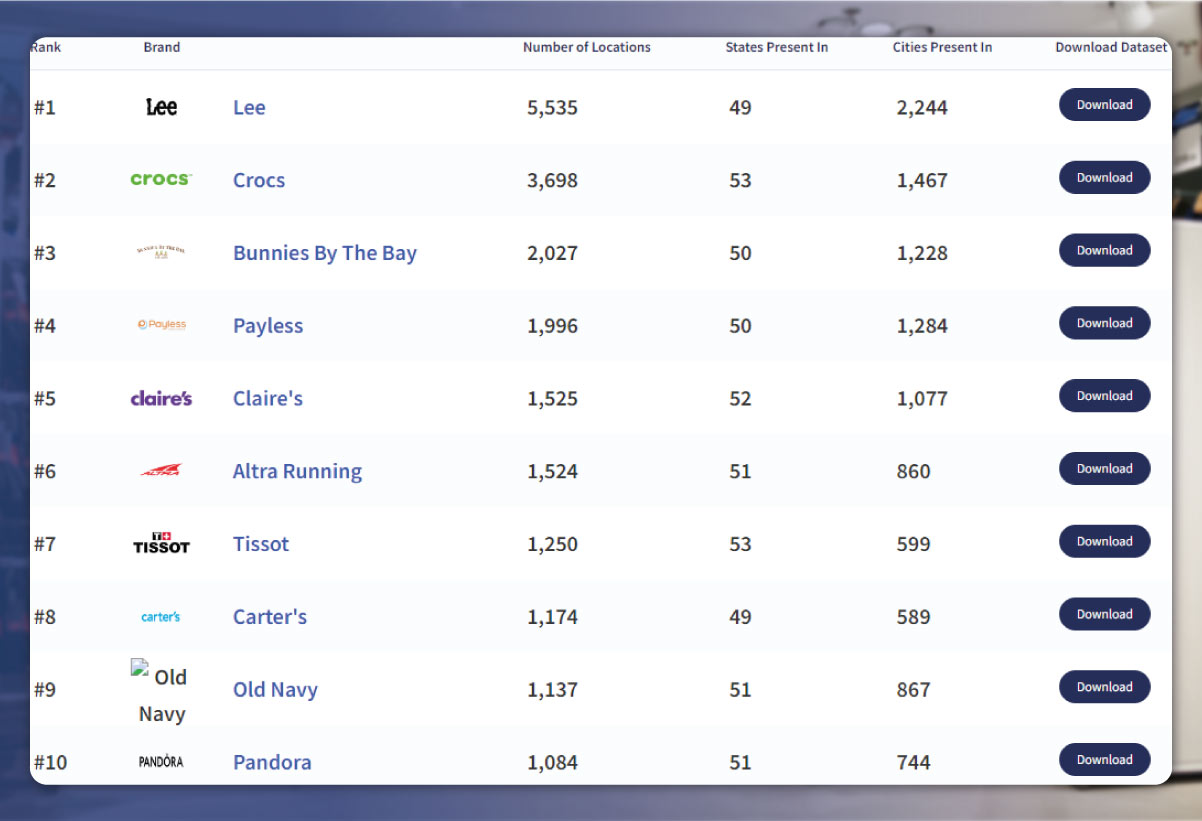1202x821 pixels.
Task: Click the Number of Locations column header
Action: [587, 47]
